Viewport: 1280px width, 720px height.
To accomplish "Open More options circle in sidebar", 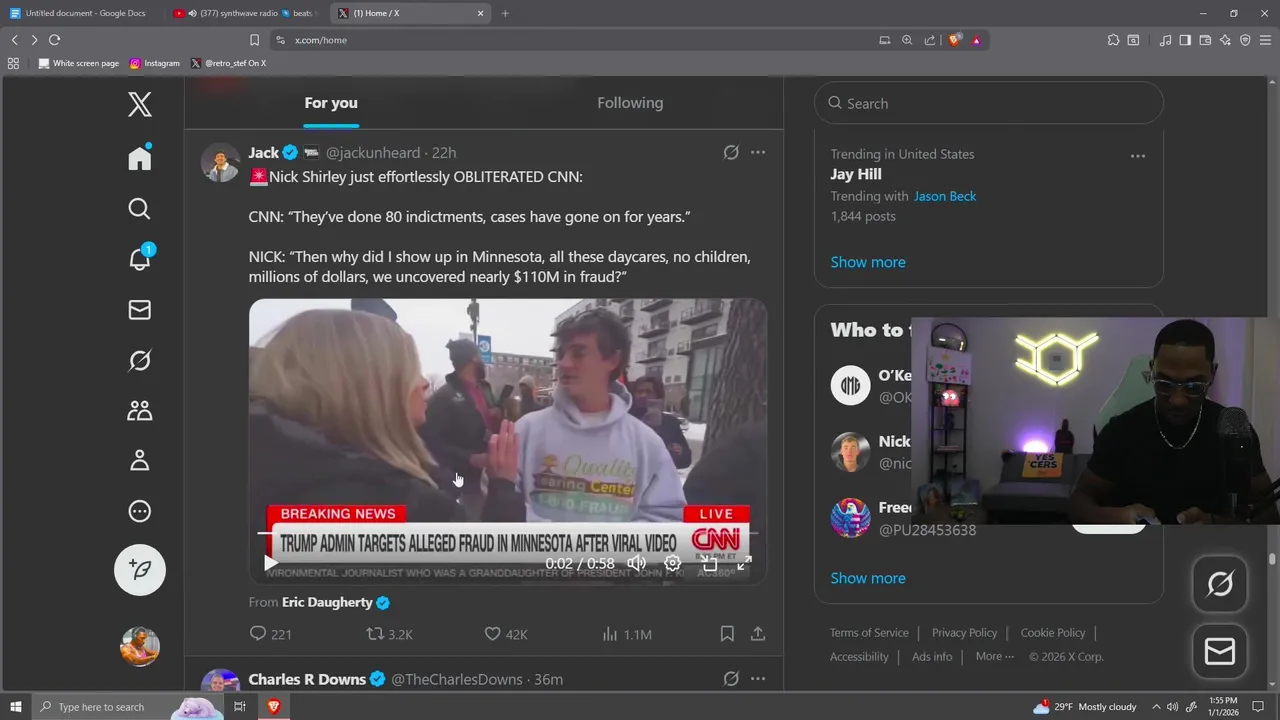I will tap(140, 511).
